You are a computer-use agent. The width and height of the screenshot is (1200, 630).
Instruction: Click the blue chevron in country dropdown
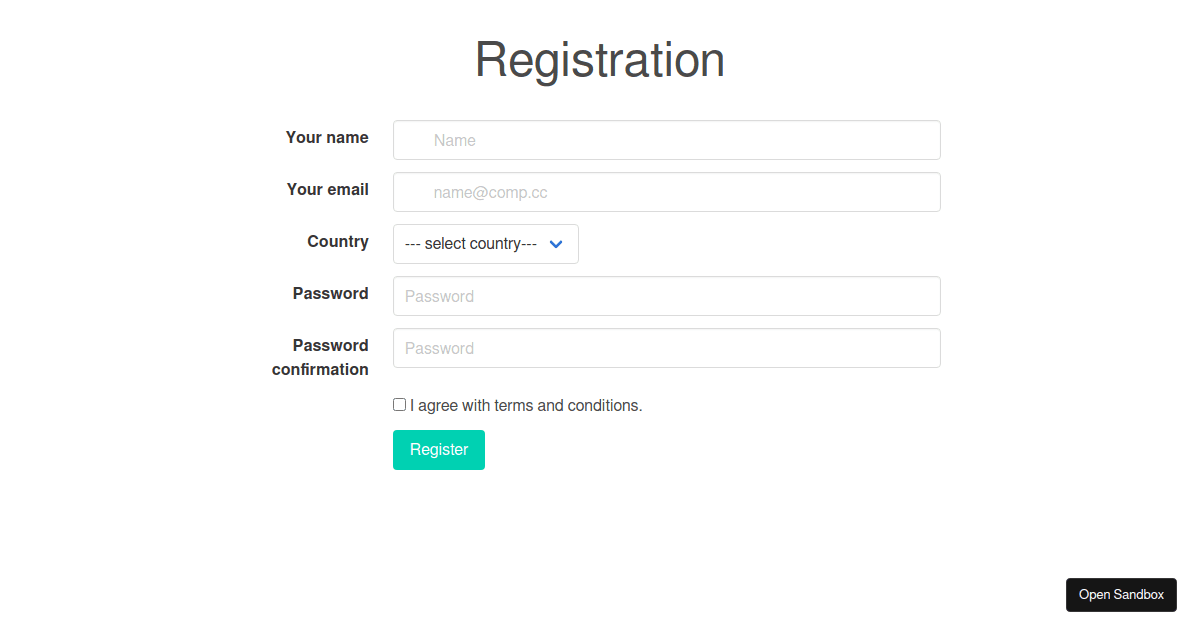click(557, 244)
